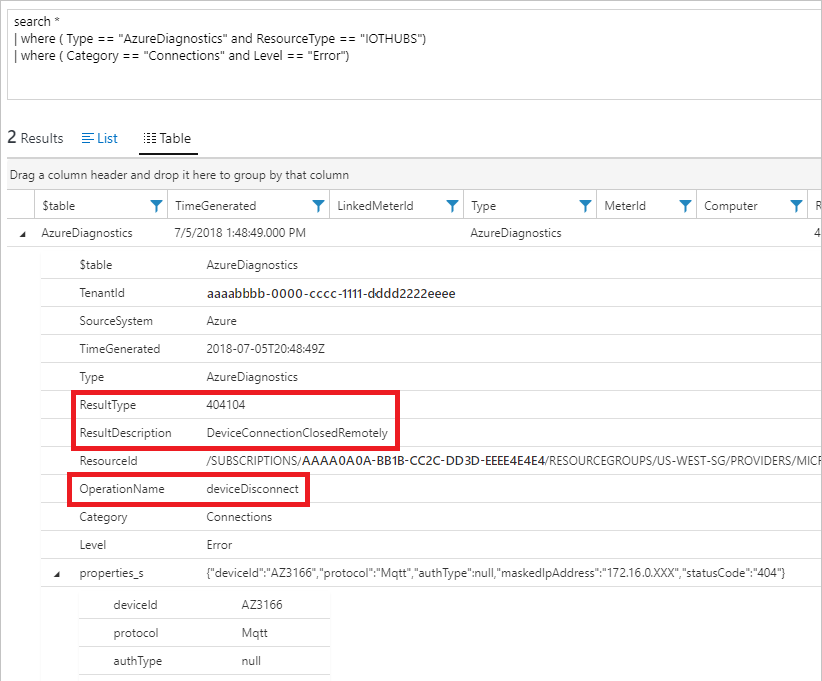This screenshot has height=681, width=822.
Task: Open the filter for the $table column
Action: [x=156, y=204]
